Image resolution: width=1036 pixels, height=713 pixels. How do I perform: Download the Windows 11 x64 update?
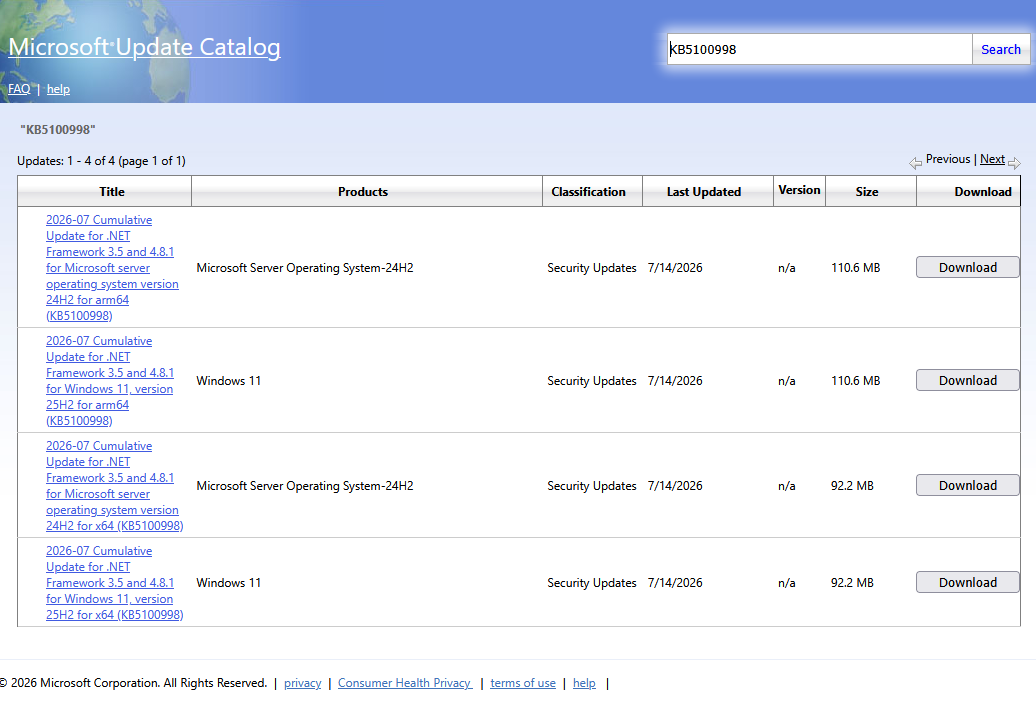click(967, 582)
